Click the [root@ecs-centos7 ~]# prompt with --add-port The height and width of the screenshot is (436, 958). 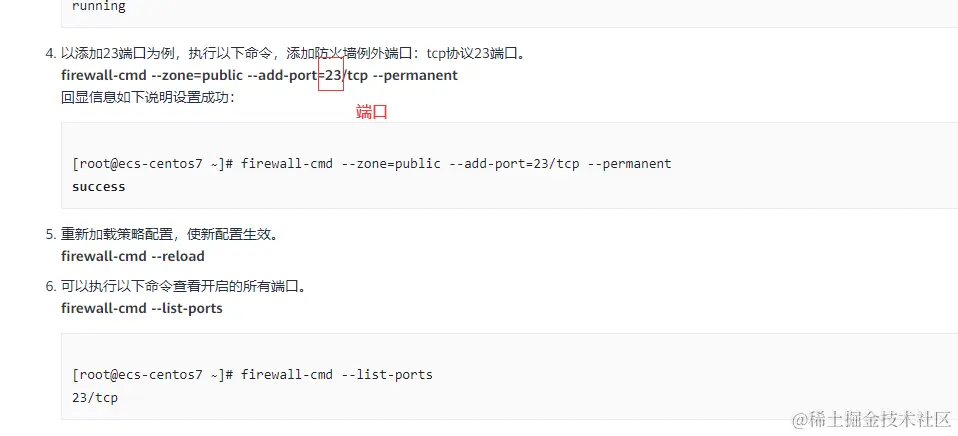click(153, 164)
